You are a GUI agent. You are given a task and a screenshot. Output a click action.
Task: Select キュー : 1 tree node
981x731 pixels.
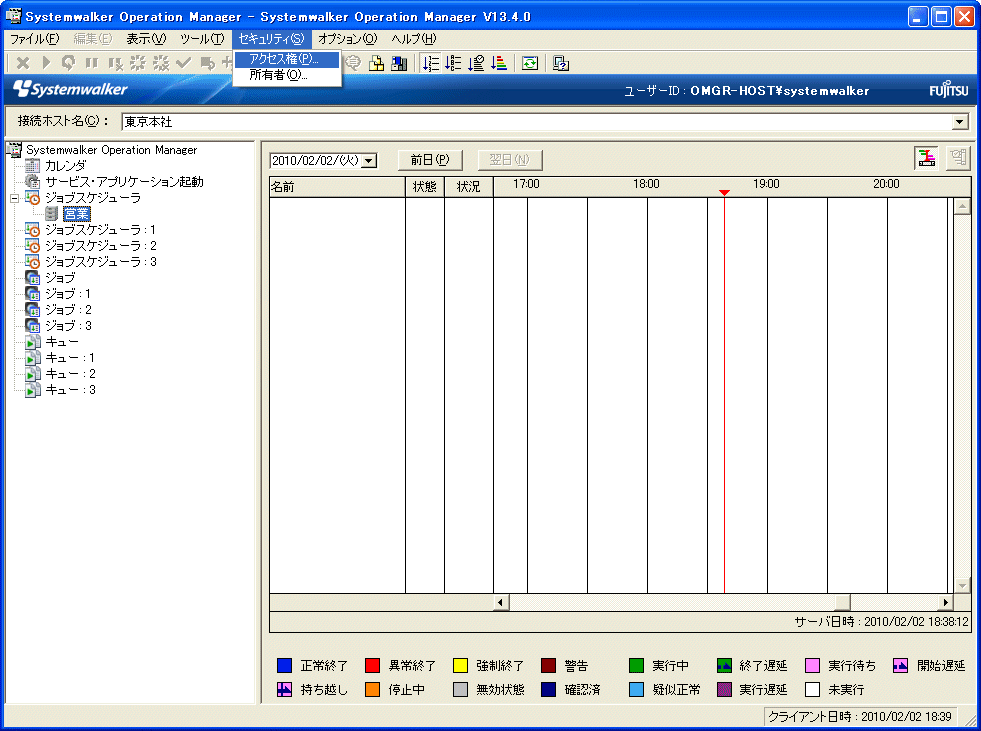(x=70, y=358)
